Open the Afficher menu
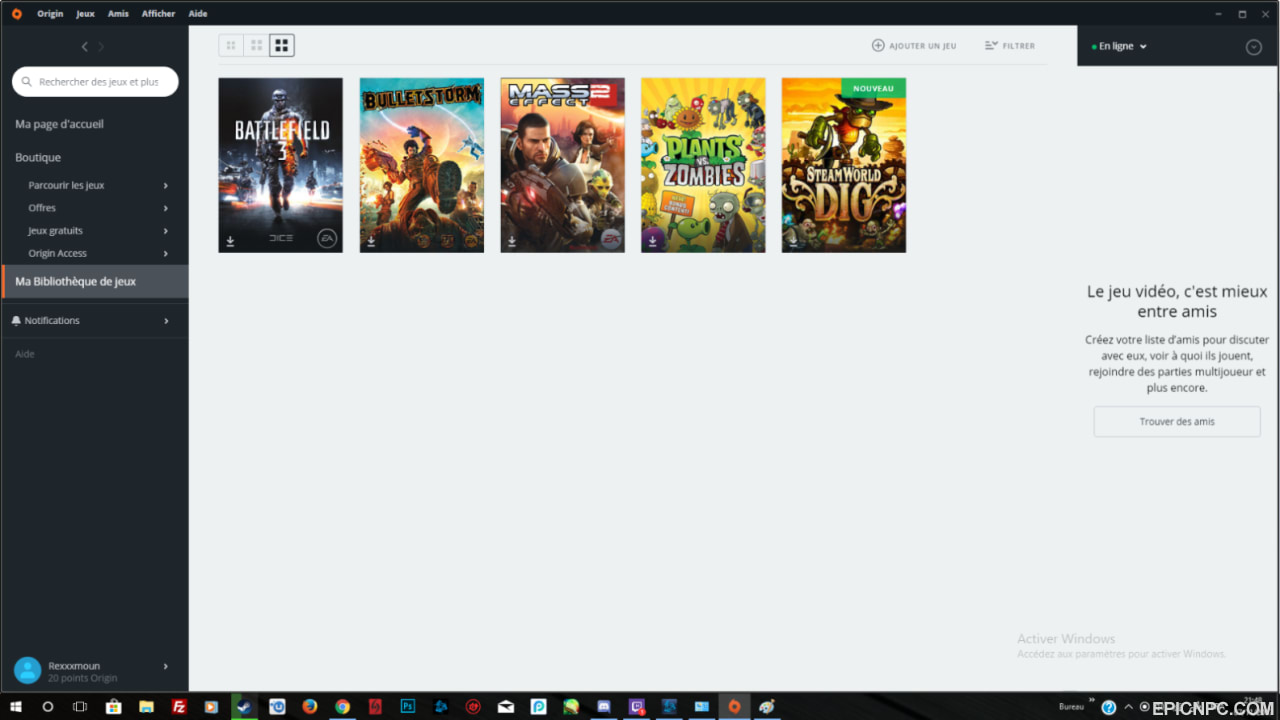 click(158, 14)
